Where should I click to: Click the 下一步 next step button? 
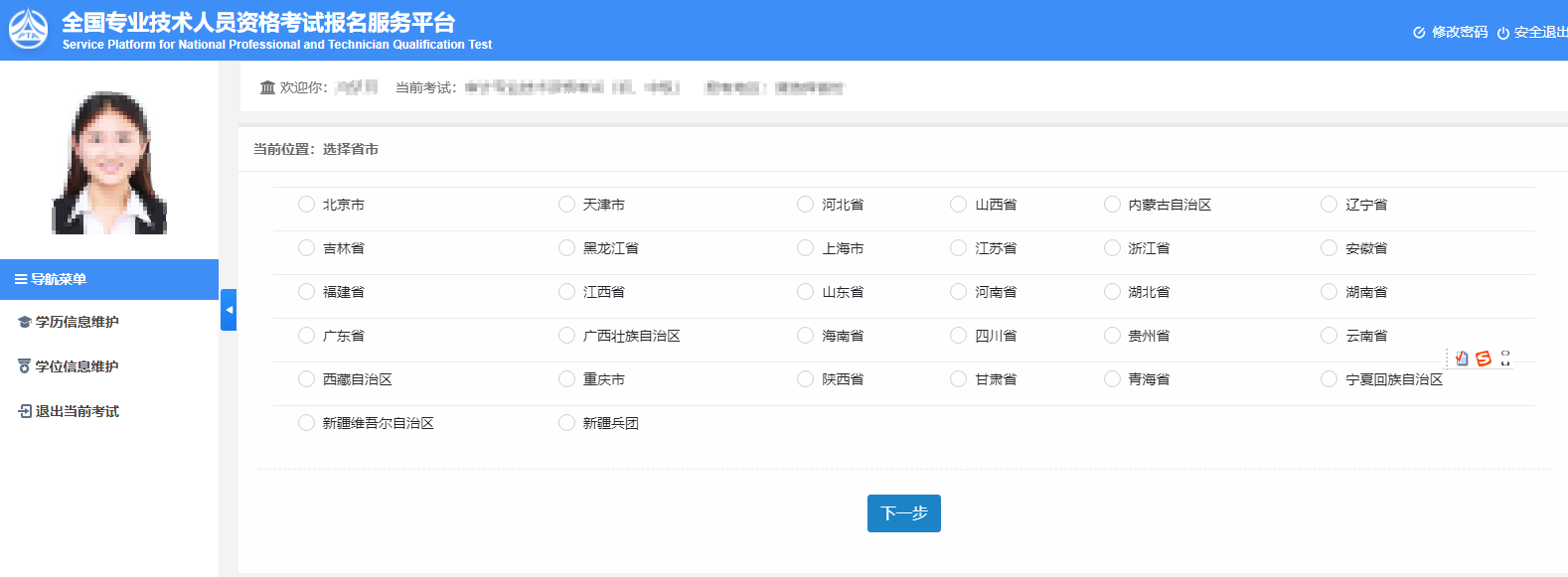pos(903,513)
